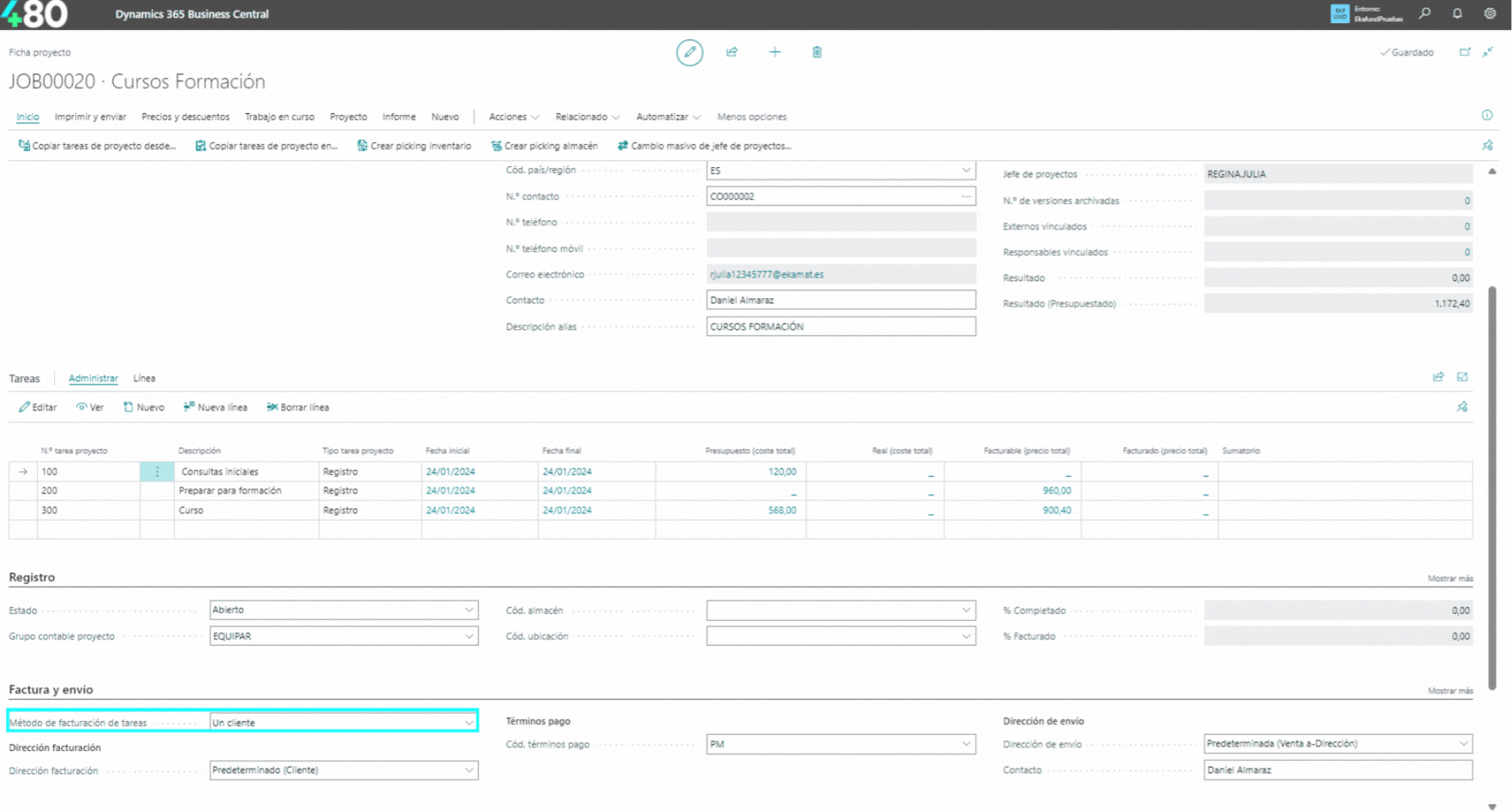Expand the Estado dropdown
Screen dimensions: 1512x812
click(469, 610)
